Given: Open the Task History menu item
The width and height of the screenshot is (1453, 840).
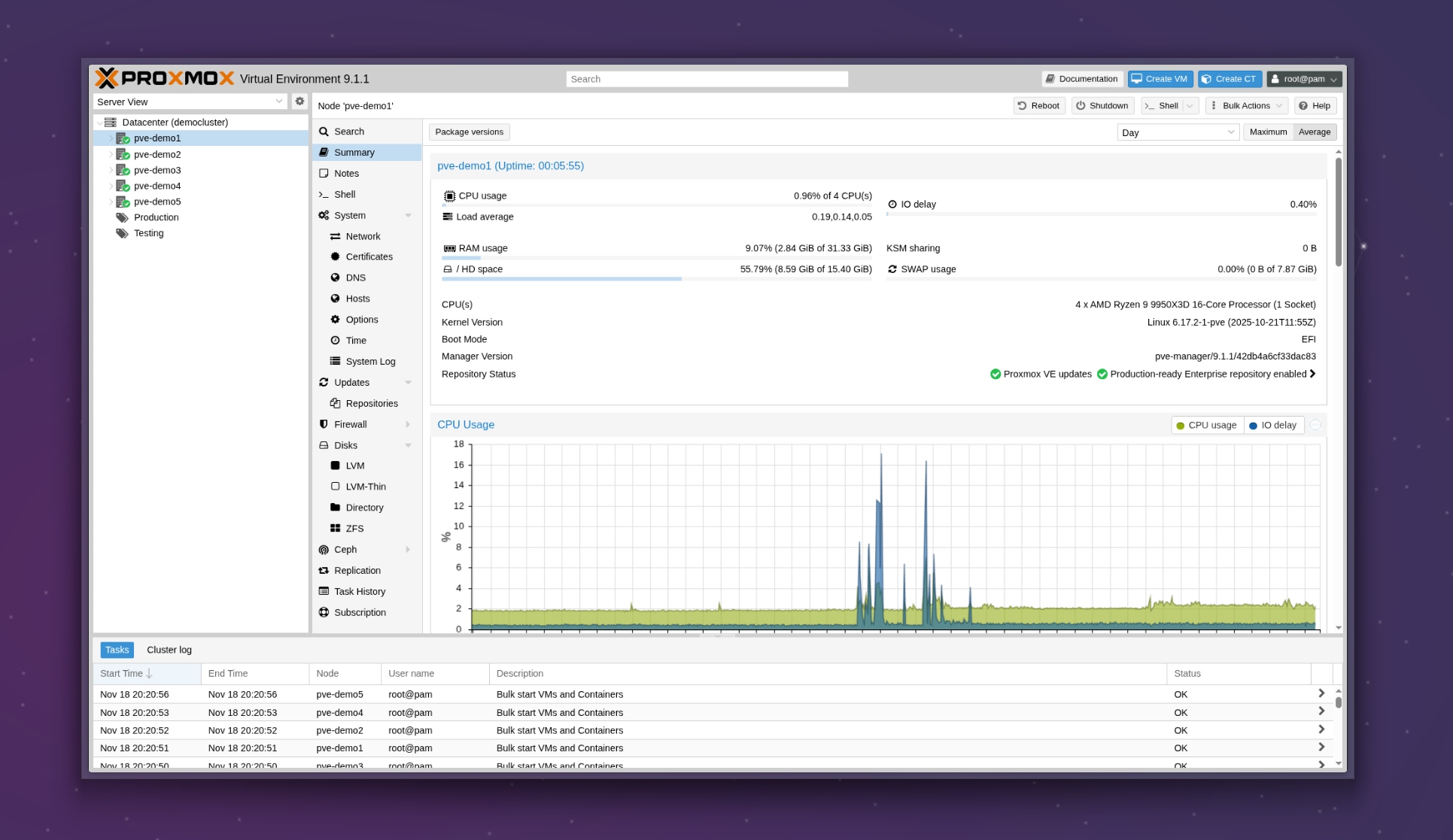Looking at the screenshot, I should 360,592.
